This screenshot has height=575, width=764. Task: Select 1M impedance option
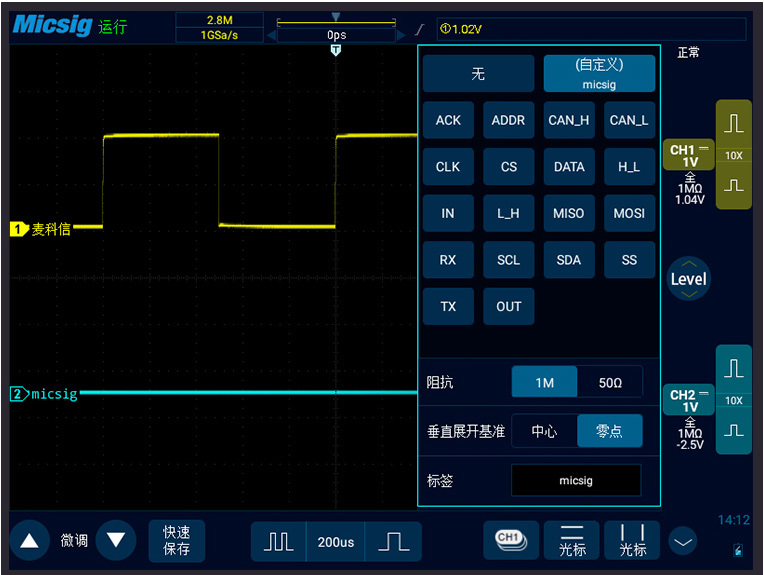(x=545, y=383)
